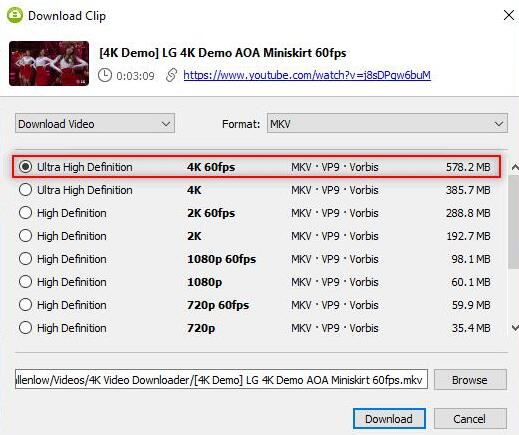Click the video thumbnail preview
Screen dimensions: 519x435
49,63
